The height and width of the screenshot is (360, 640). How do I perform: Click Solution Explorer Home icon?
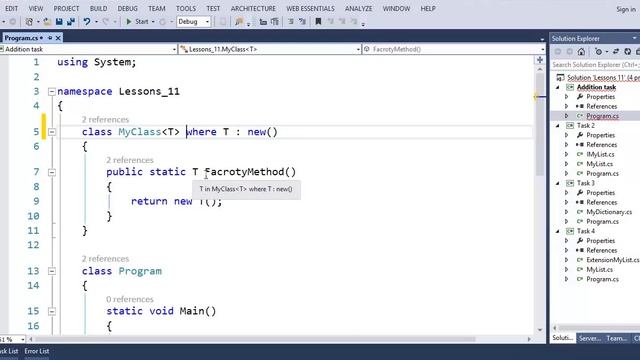click(x=581, y=51)
